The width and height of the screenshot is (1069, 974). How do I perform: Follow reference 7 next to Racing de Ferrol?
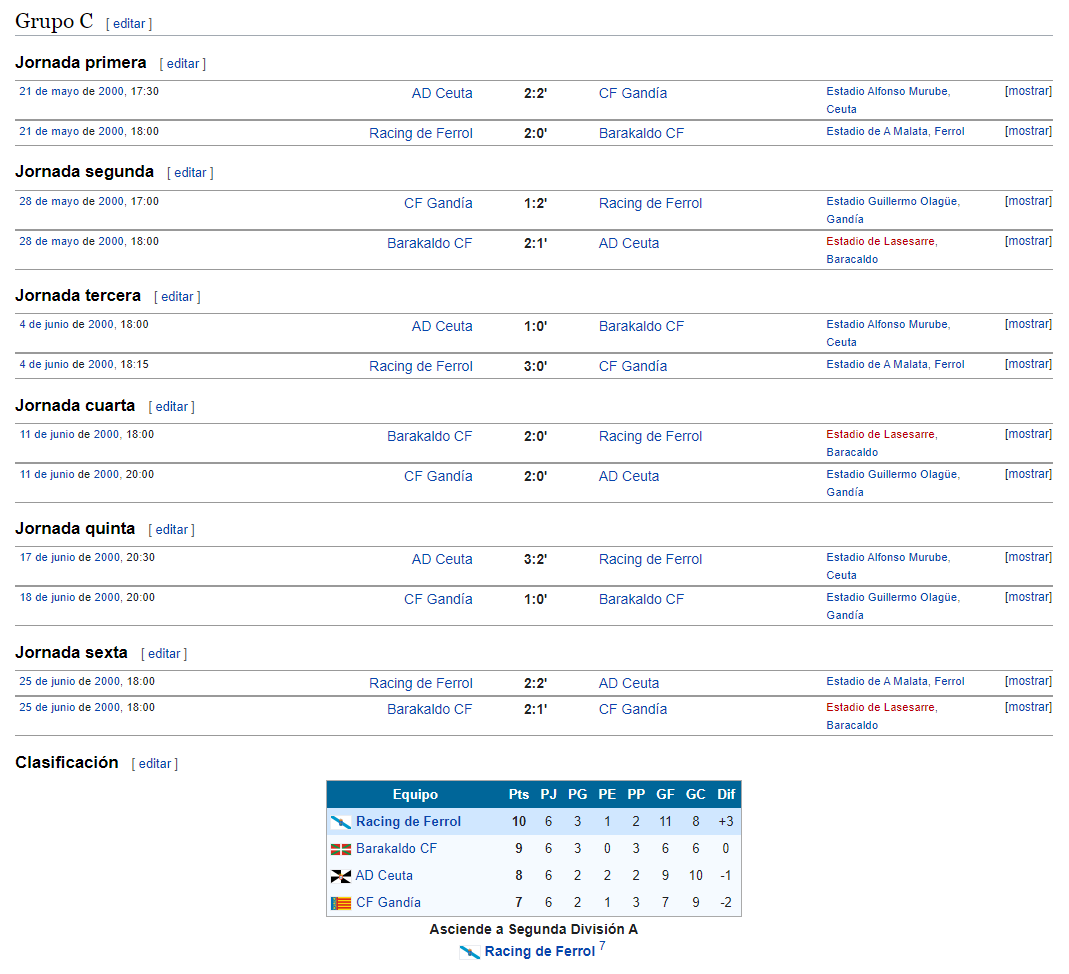pyautogui.click(x=602, y=945)
